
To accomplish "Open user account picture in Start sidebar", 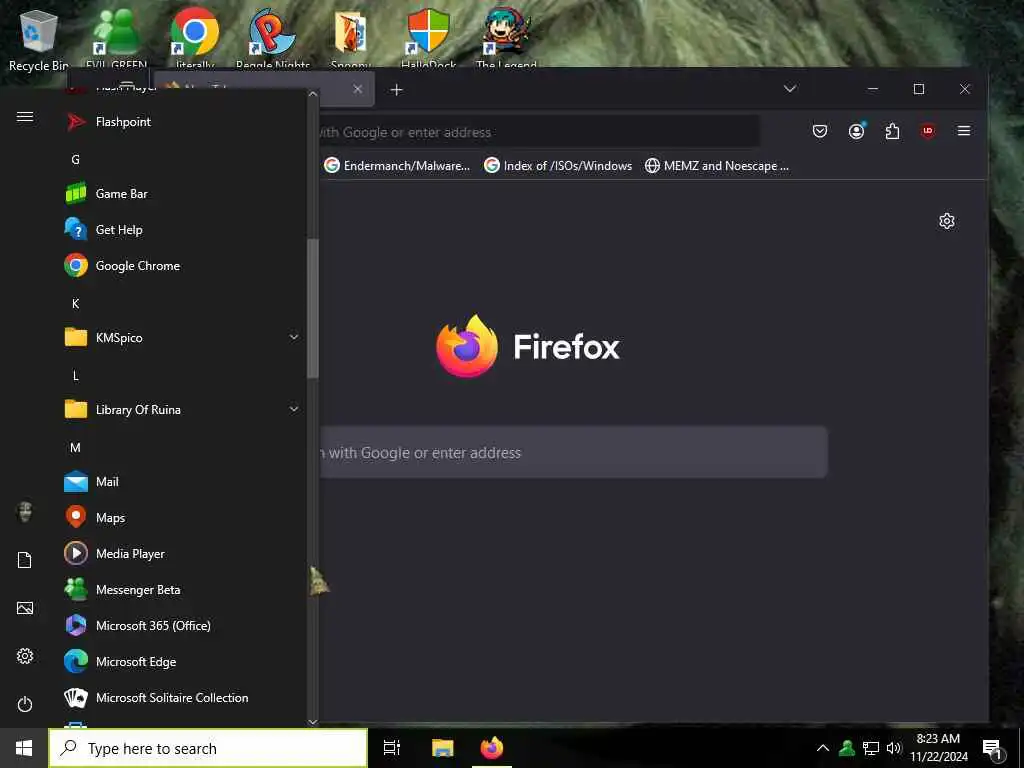I will coord(25,512).
